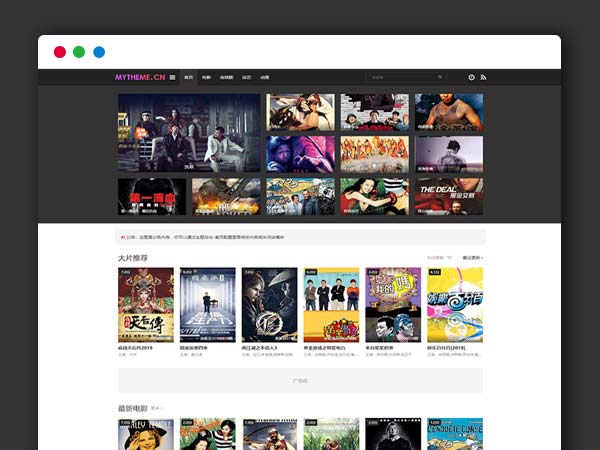Screen dimensions: 600x450
Task: Focus the search input field
Action: [400, 77]
